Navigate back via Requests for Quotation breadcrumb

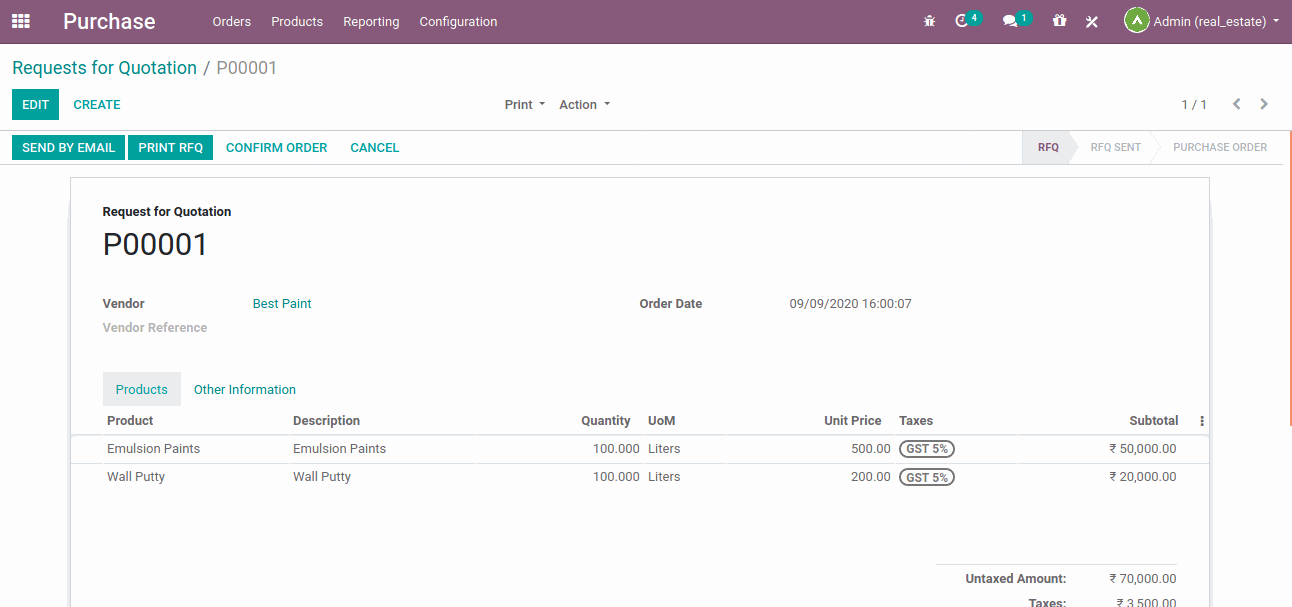(104, 67)
